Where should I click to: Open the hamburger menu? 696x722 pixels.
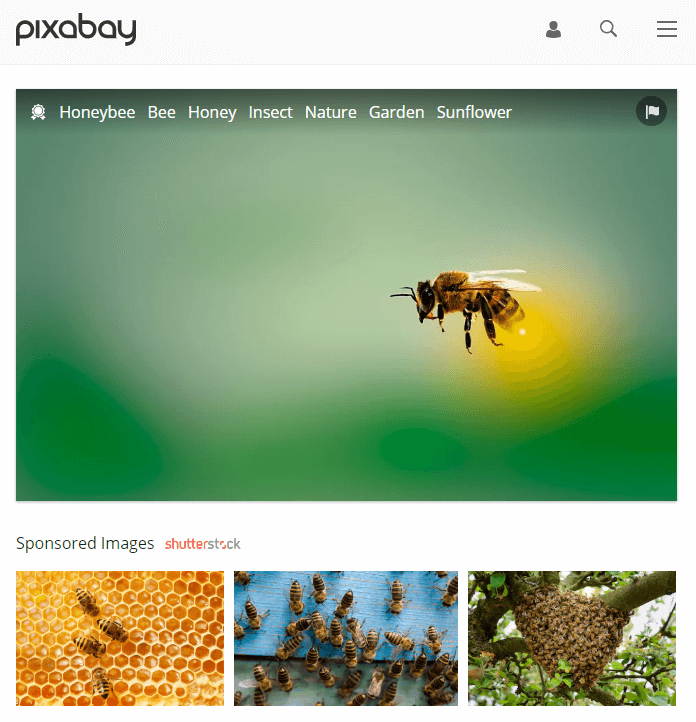click(666, 29)
